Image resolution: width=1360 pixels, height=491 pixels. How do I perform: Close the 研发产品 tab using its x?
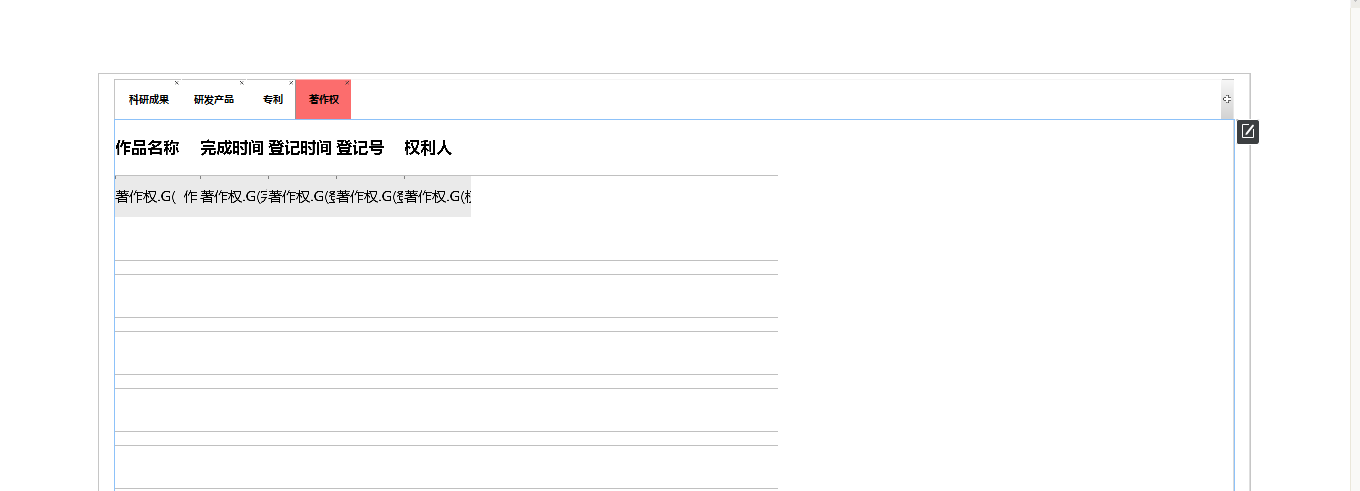pos(241,83)
